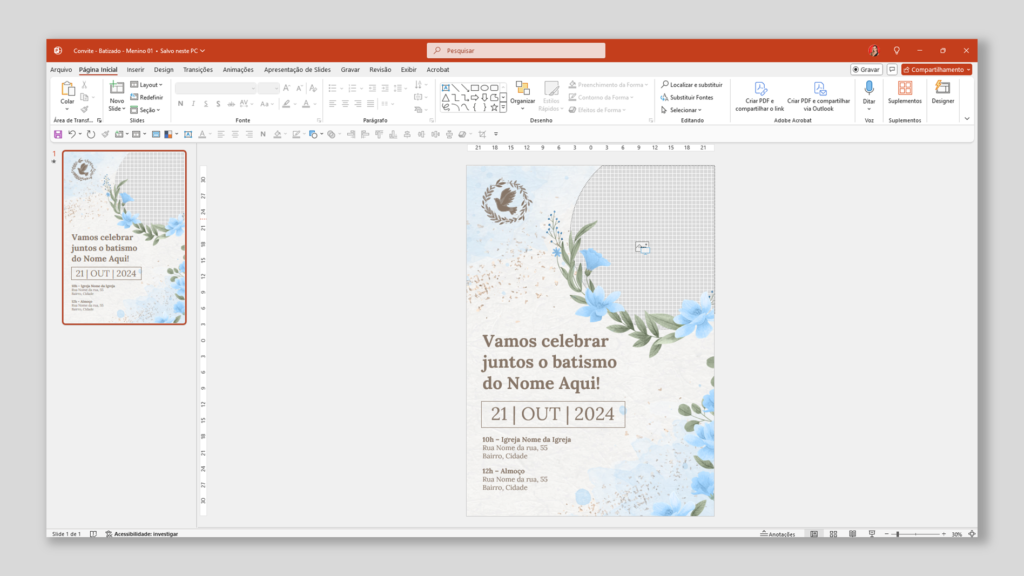Open the Designer pane

pos(942,92)
